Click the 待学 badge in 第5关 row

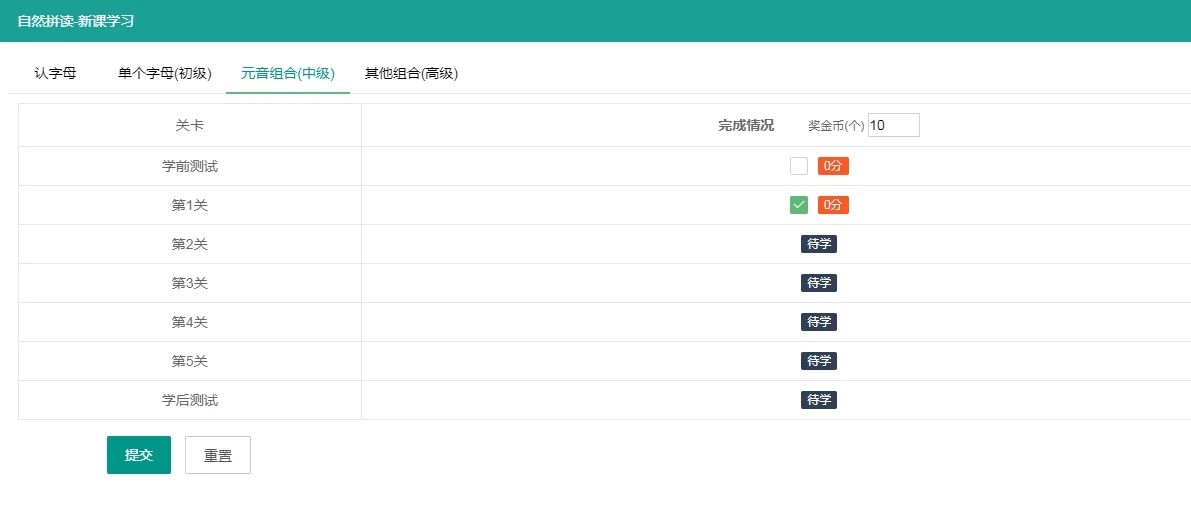click(819, 361)
